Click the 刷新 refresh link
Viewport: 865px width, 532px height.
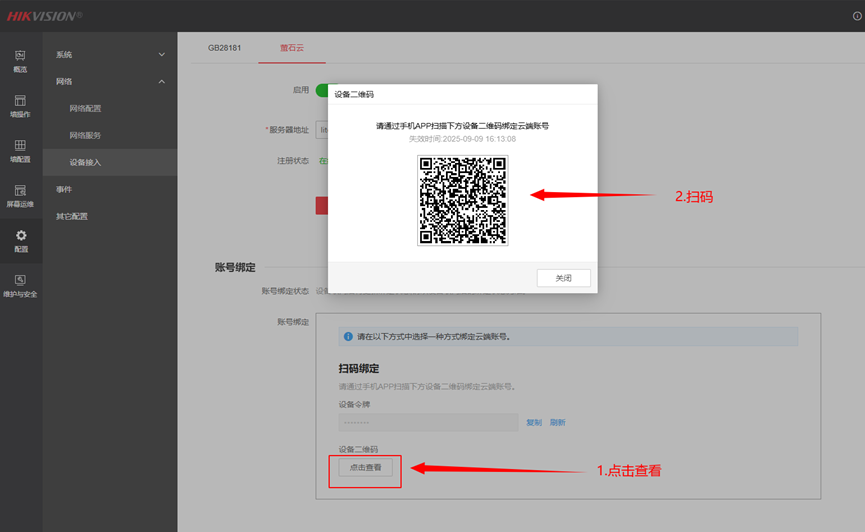pos(557,423)
